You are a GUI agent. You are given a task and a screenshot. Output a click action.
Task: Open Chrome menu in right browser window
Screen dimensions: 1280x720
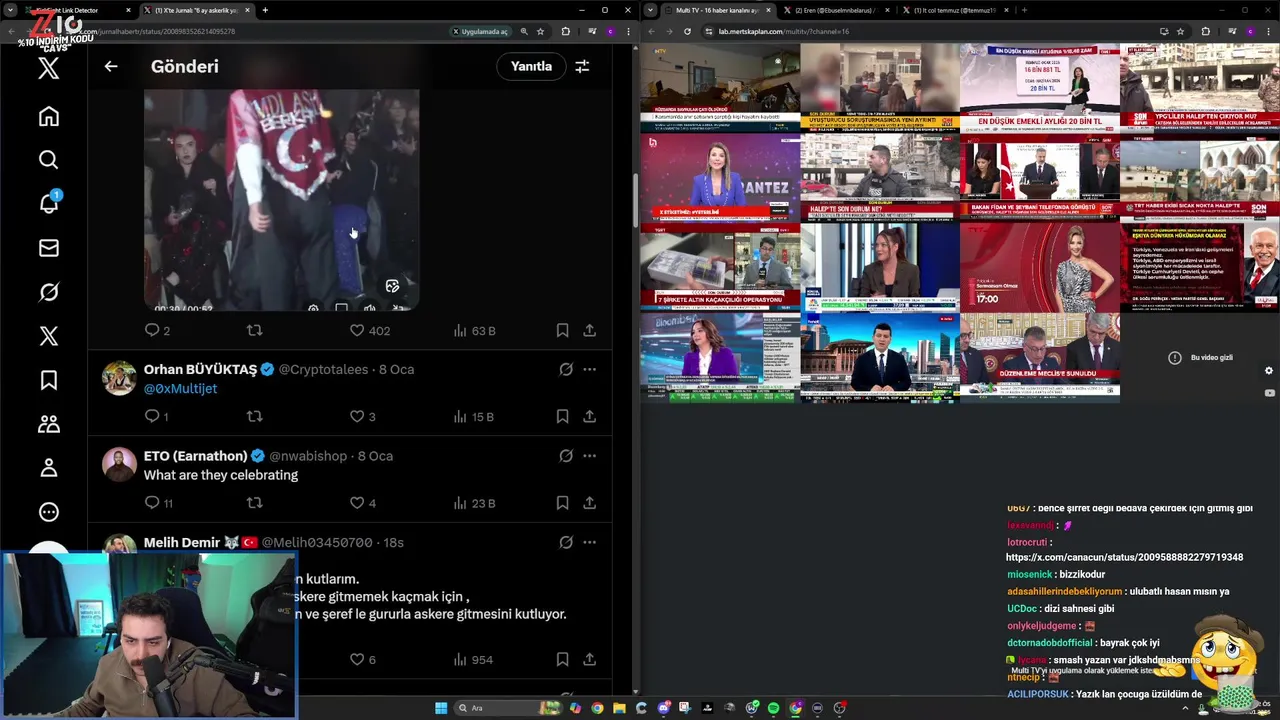(1269, 31)
